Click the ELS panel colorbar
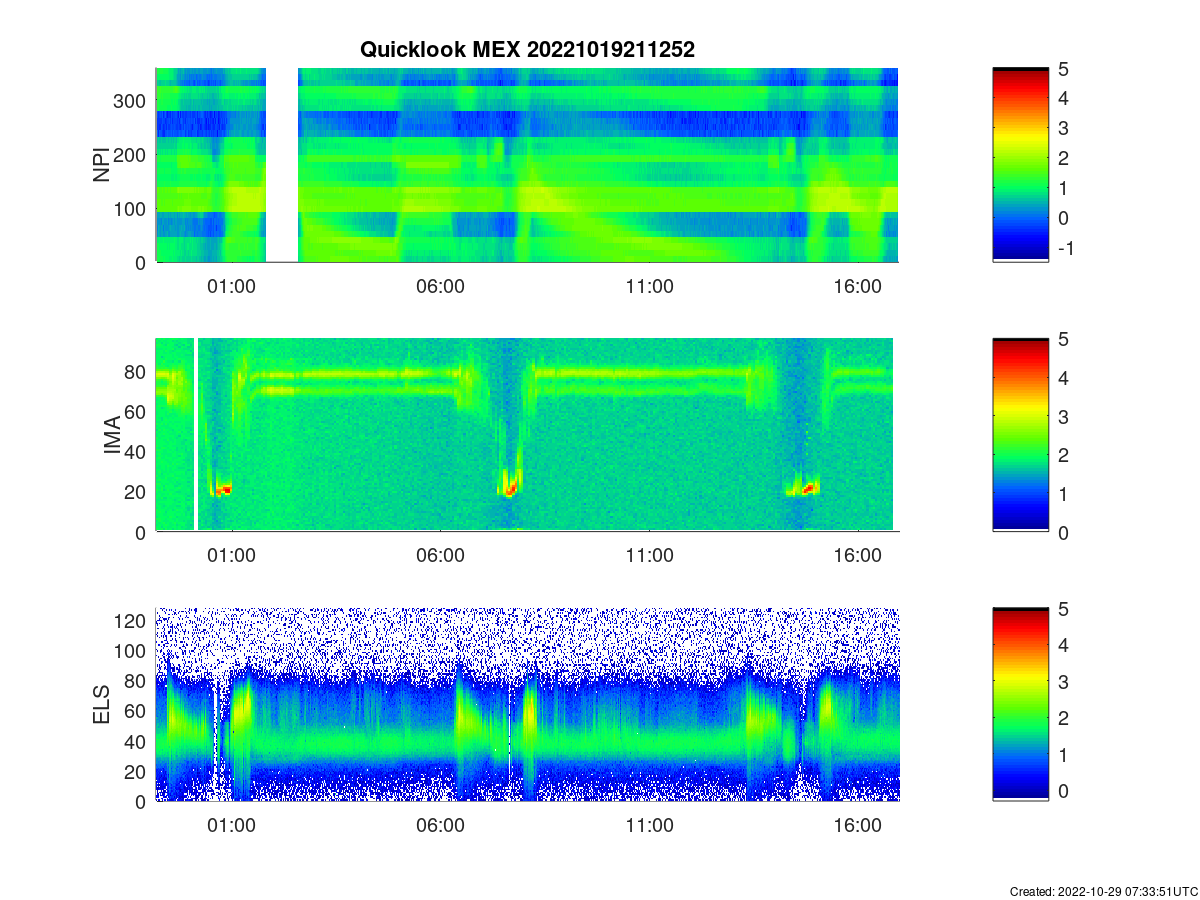 pos(1020,705)
